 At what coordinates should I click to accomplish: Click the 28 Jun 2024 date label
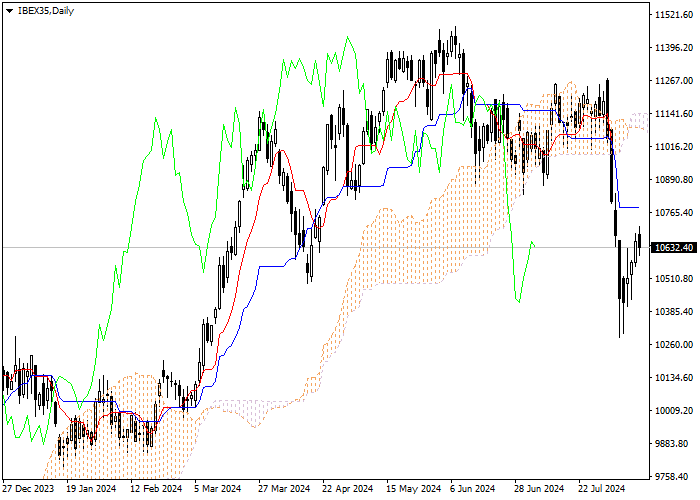tap(539, 489)
